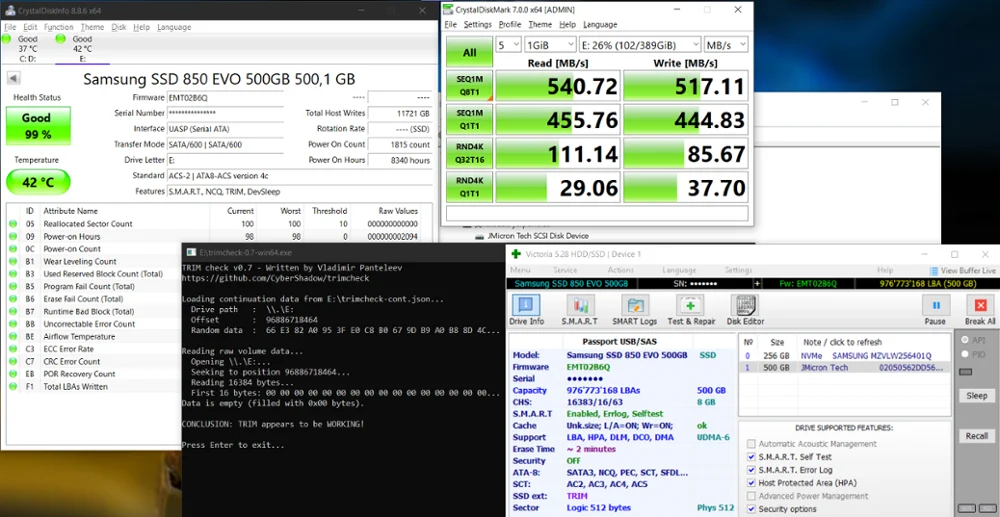The height and width of the screenshot is (517, 1000).
Task: Click the back arrow in CrystalDiskInfo
Action: [x=13, y=78]
